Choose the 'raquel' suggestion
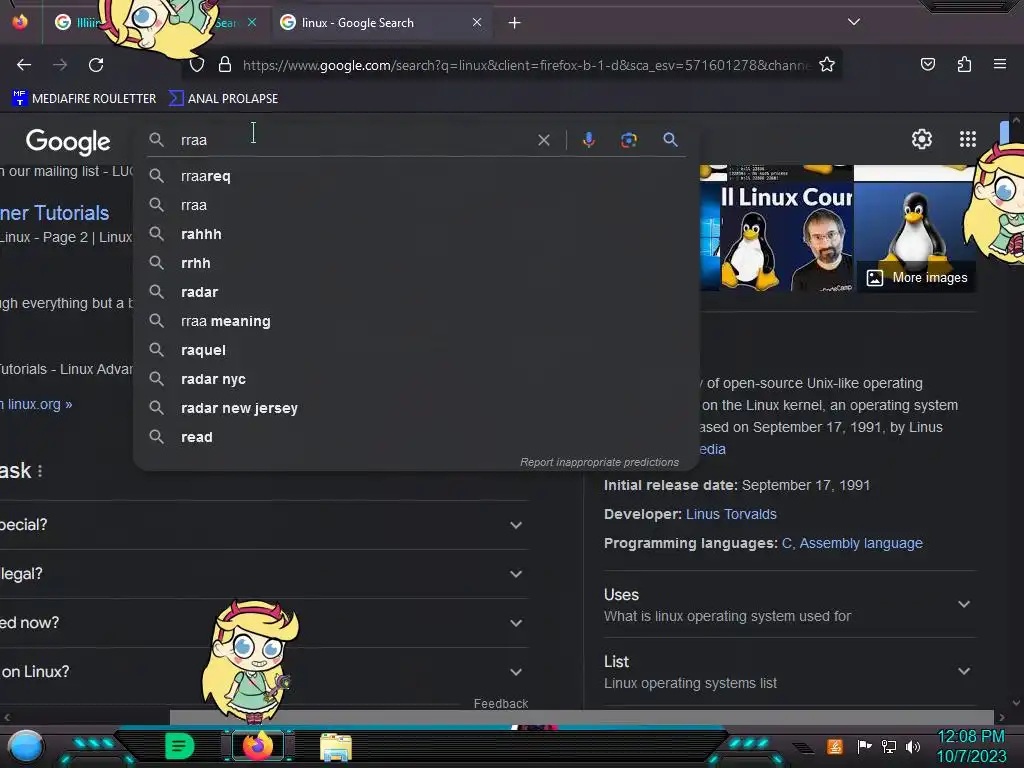Image resolution: width=1024 pixels, height=768 pixels. tap(416, 350)
